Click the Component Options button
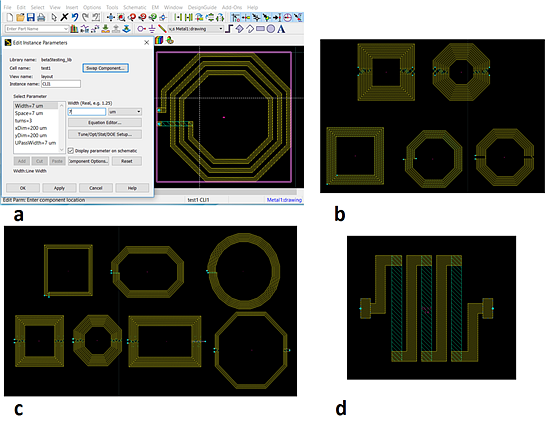This screenshot has width=550, height=422. (88, 161)
